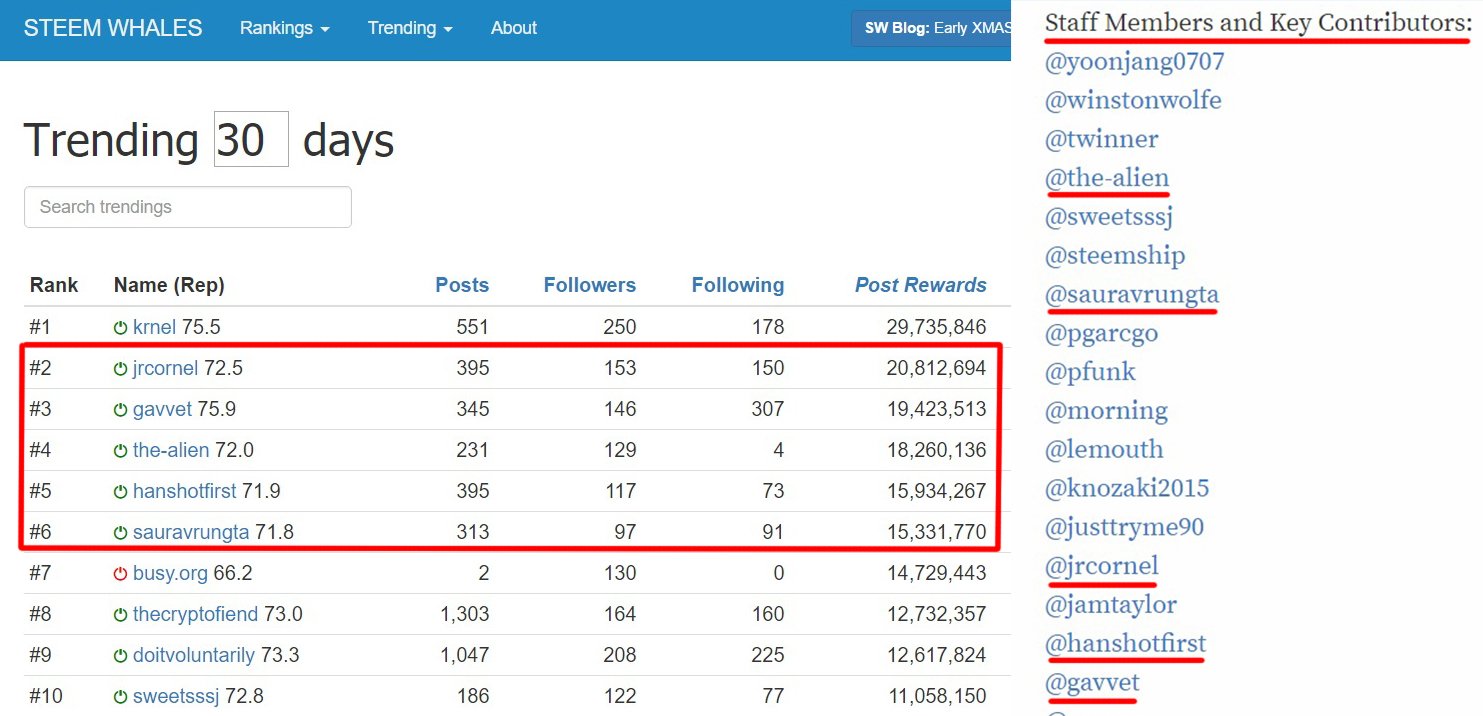Image resolution: width=1483 pixels, height=716 pixels.
Task: Click the power icon beside hanshotfirst in table
Action: [121, 491]
